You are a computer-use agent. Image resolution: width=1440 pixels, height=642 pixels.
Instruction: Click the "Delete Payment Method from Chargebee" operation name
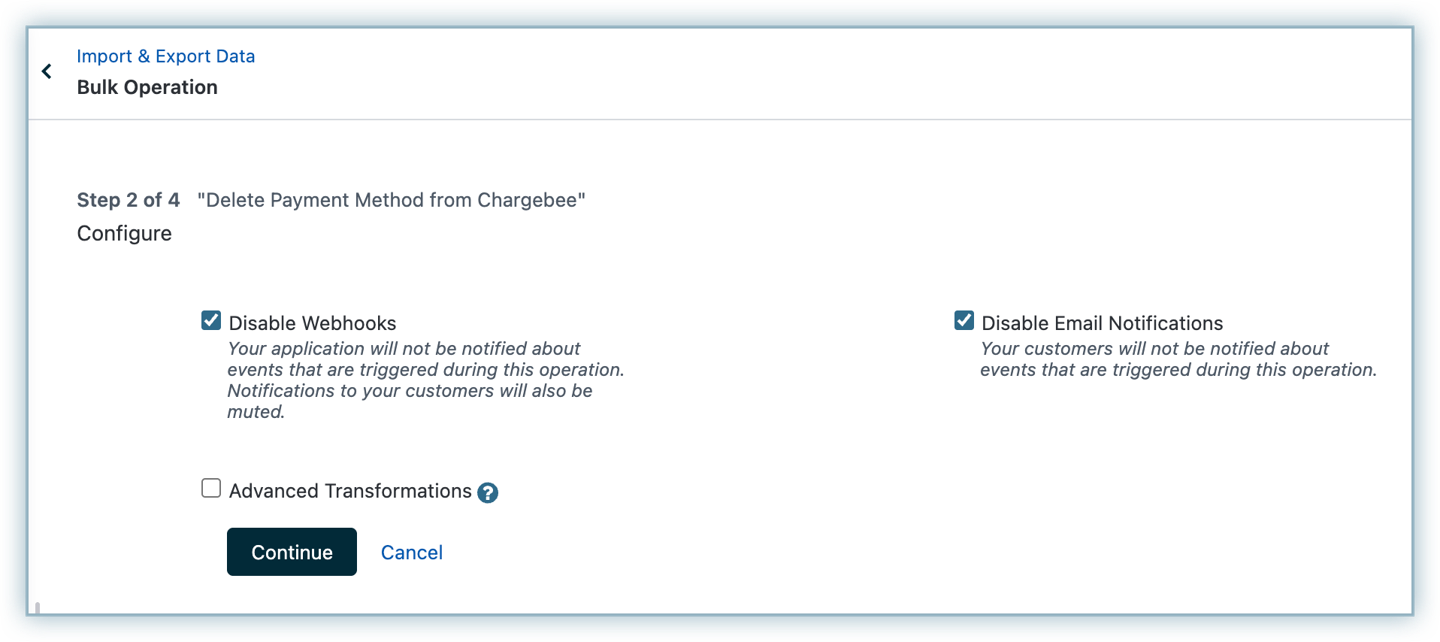(x=391, y=200)
